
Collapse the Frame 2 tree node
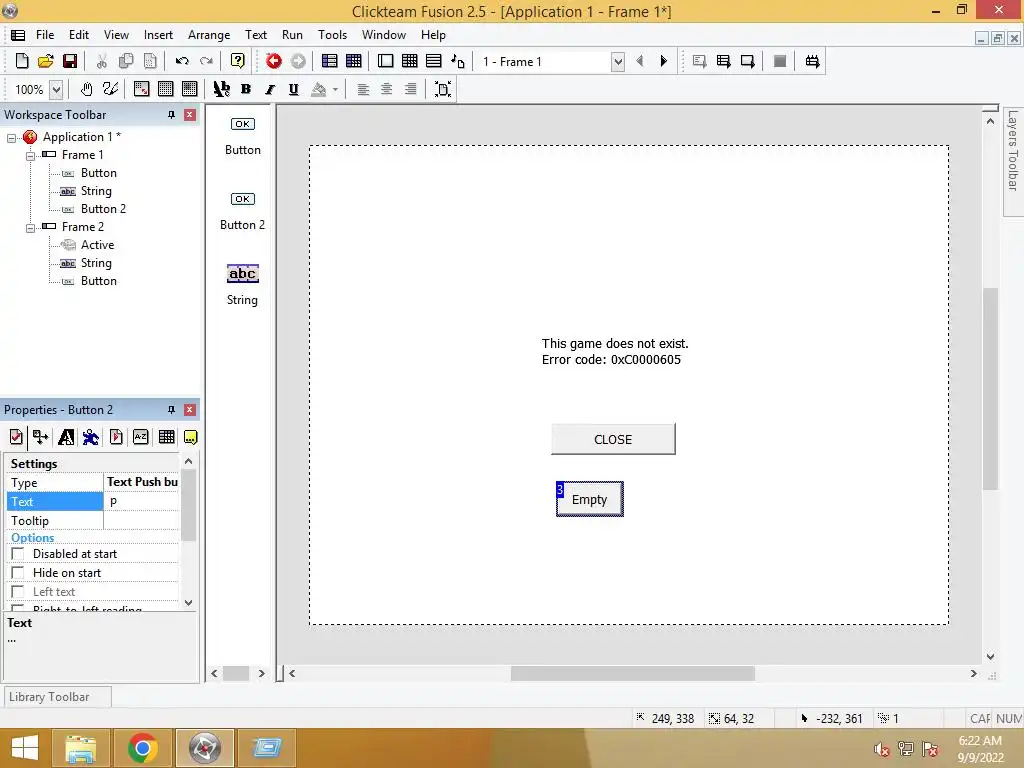click(x=30, y=228)
